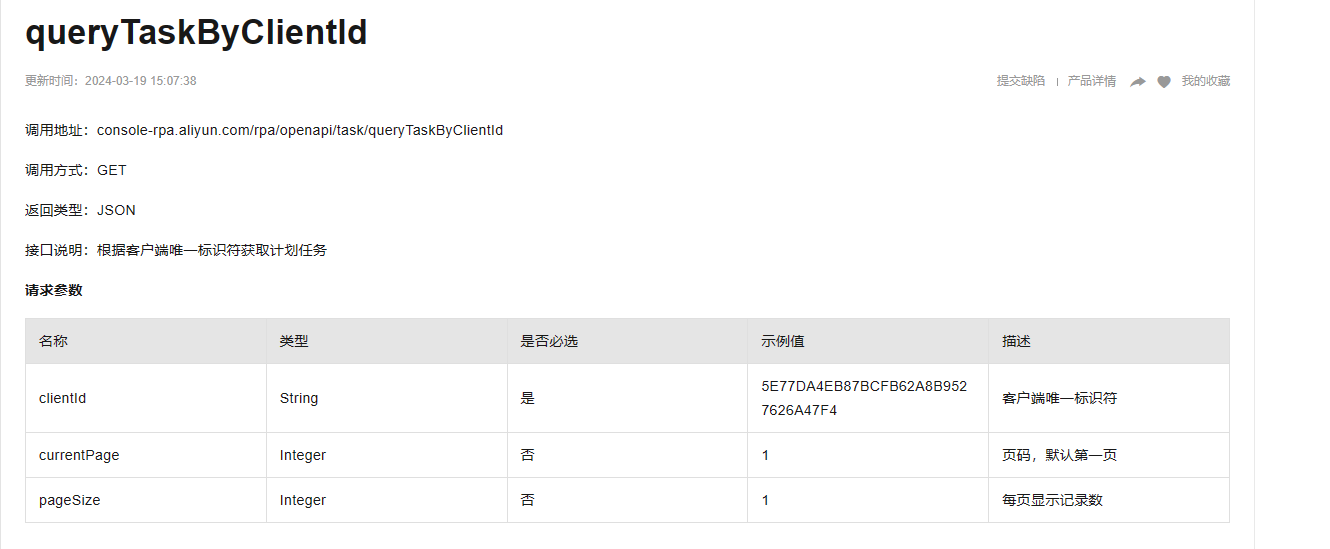
Task: Click the console-rpa.aliyun.com API address
Action: point(300,130)
